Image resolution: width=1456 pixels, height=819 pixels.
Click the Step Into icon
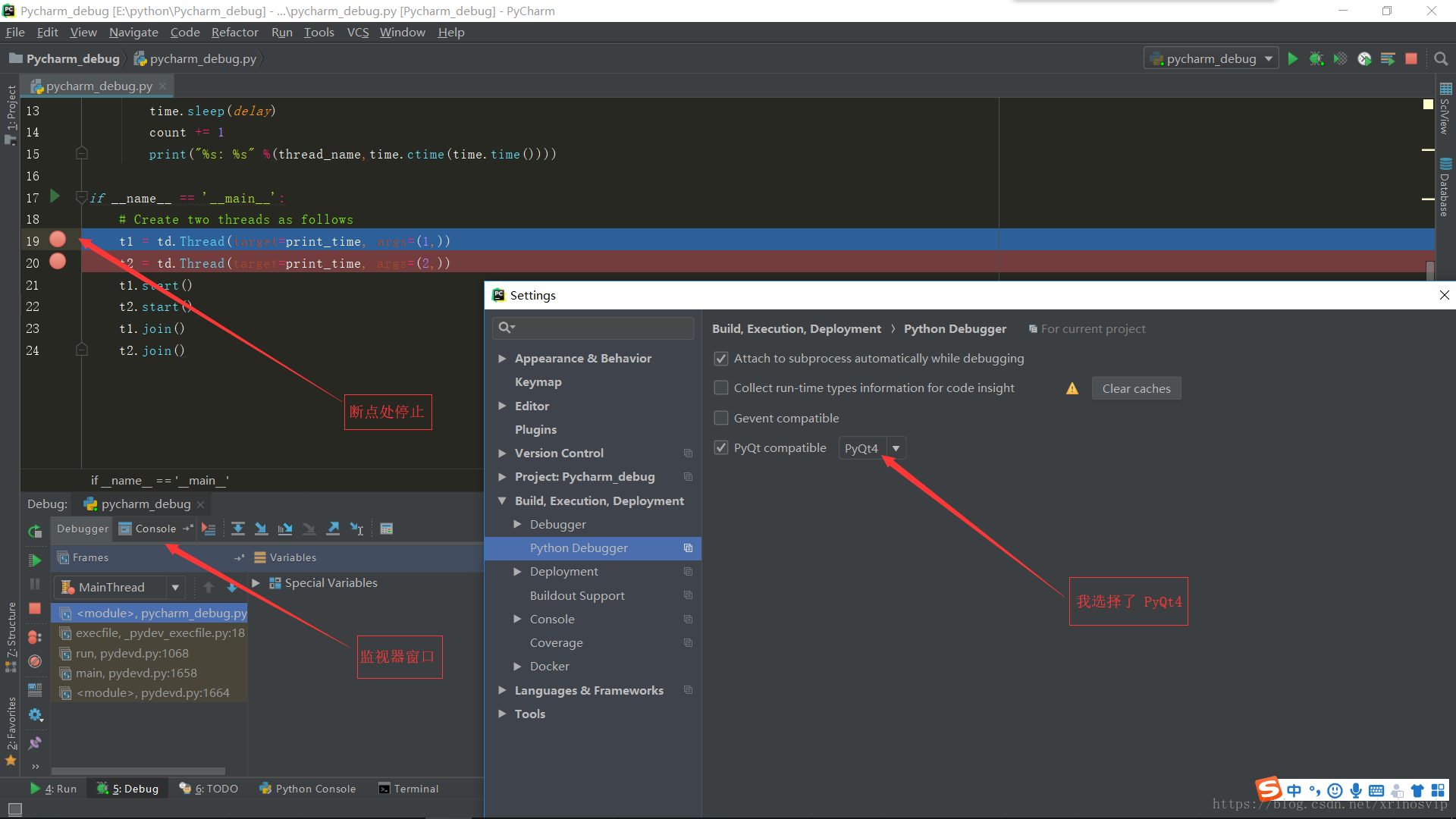click(261, 529)
